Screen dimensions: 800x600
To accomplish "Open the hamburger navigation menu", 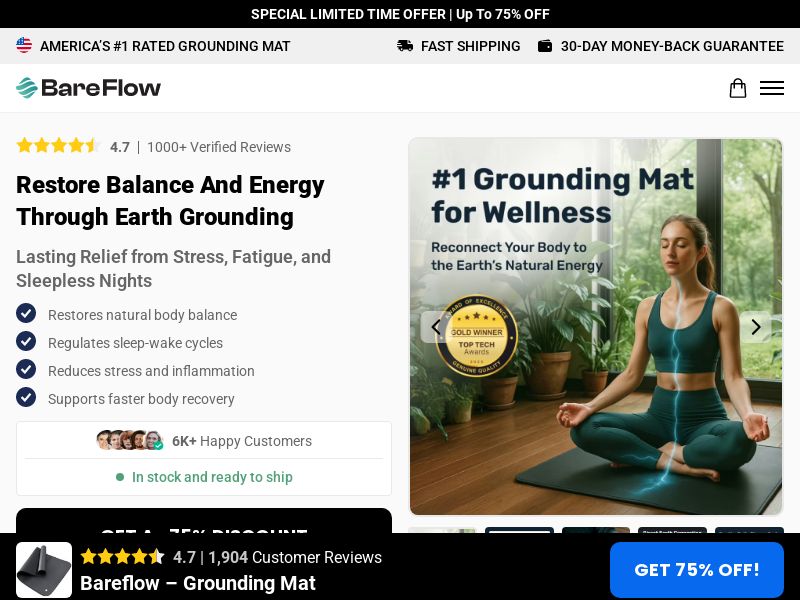I will click(x=771, y=88).
